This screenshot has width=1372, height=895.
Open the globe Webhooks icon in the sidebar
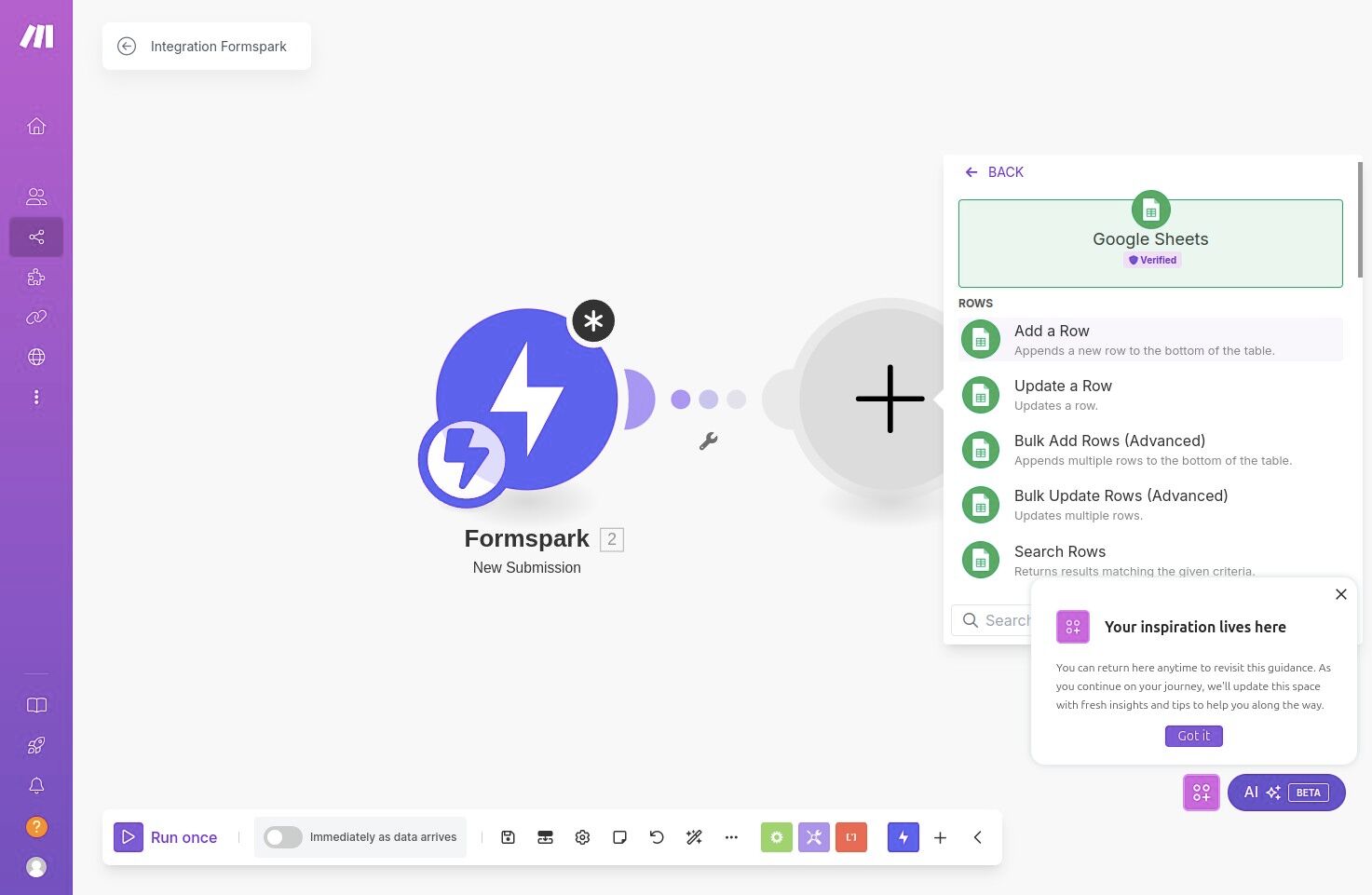[x=36, y=358]
